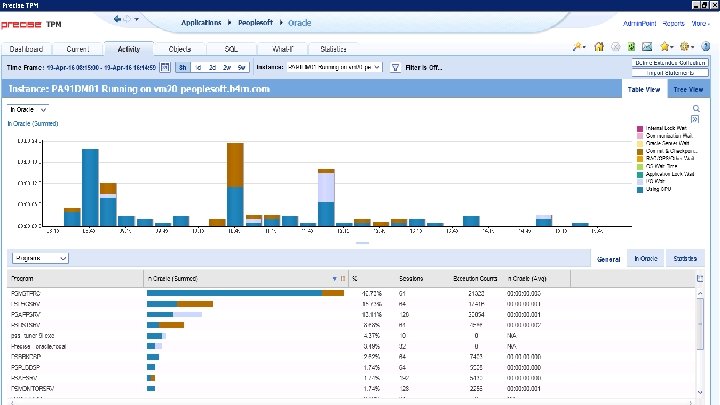Select the 5w time range
Viewport: 720px width, 405px height.
click(x=242, y=67)
